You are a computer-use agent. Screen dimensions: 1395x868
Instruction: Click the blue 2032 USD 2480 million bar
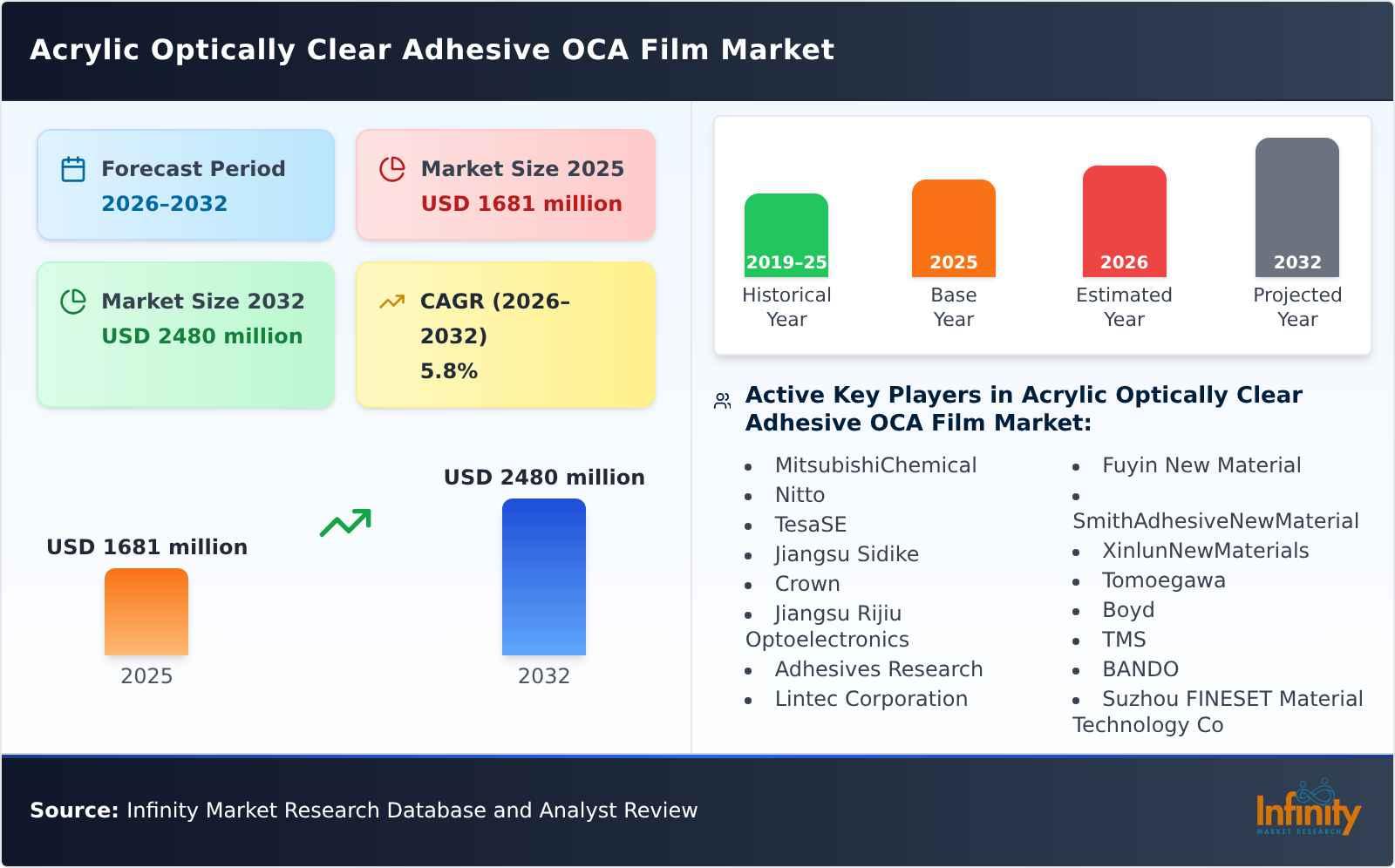[544, 577]
